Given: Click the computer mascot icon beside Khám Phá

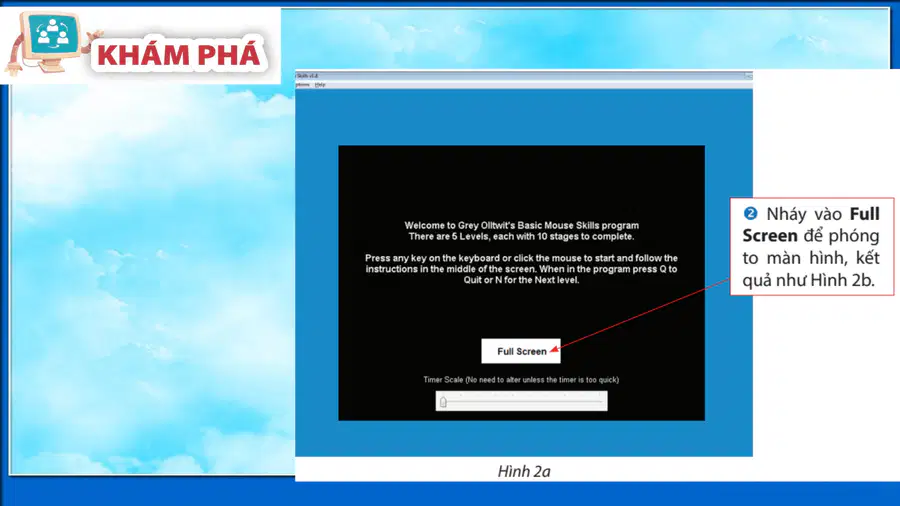Looking at the screenshot, I should point(49,41).
